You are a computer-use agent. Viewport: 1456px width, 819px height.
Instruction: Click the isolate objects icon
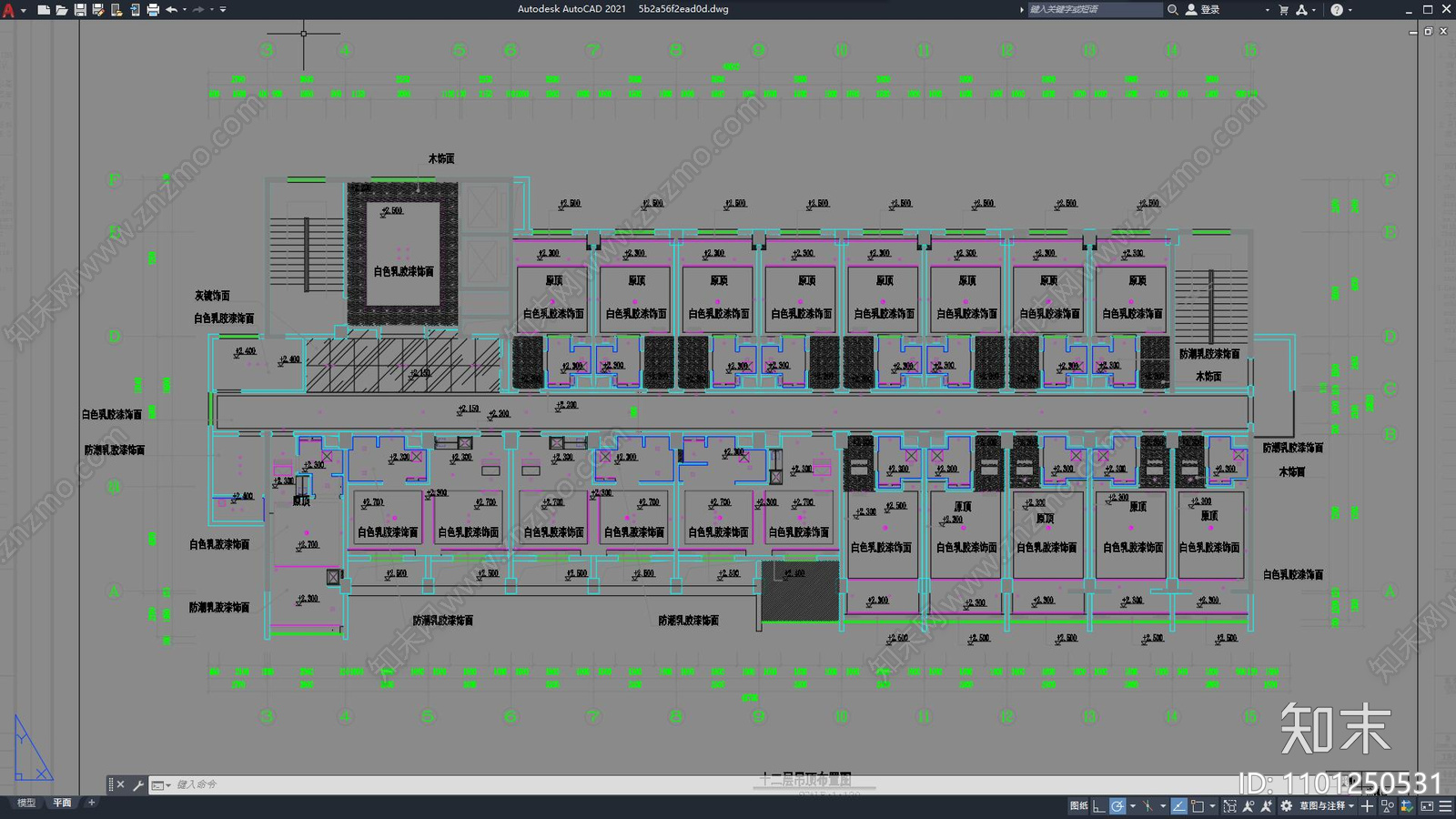pyautogui.click(x=1387, y=806)
